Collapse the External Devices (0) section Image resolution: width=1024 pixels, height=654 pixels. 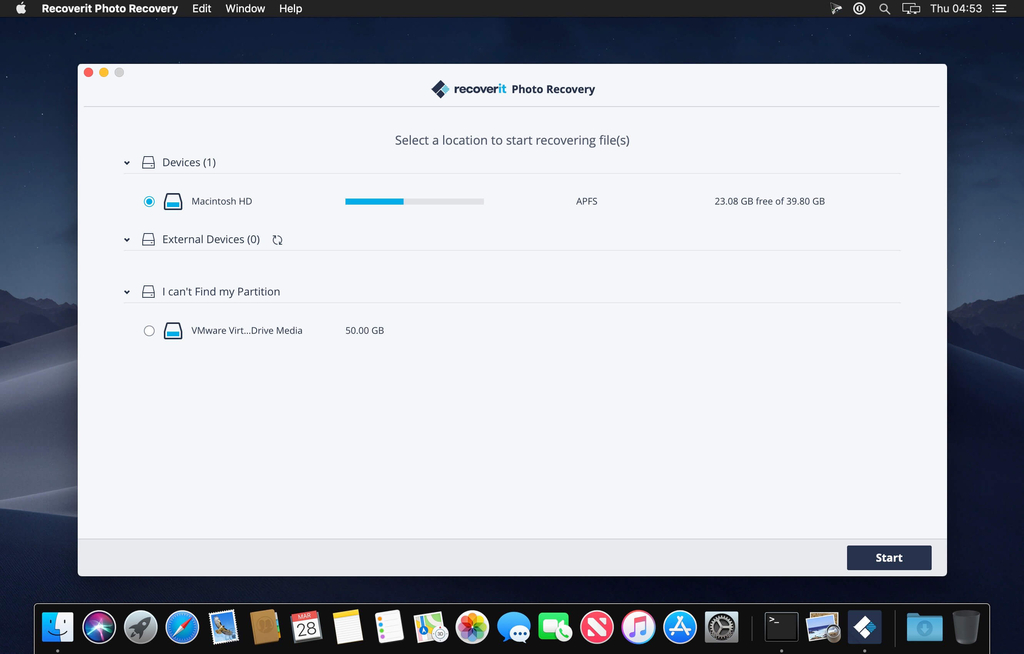(x=127, y=240)
